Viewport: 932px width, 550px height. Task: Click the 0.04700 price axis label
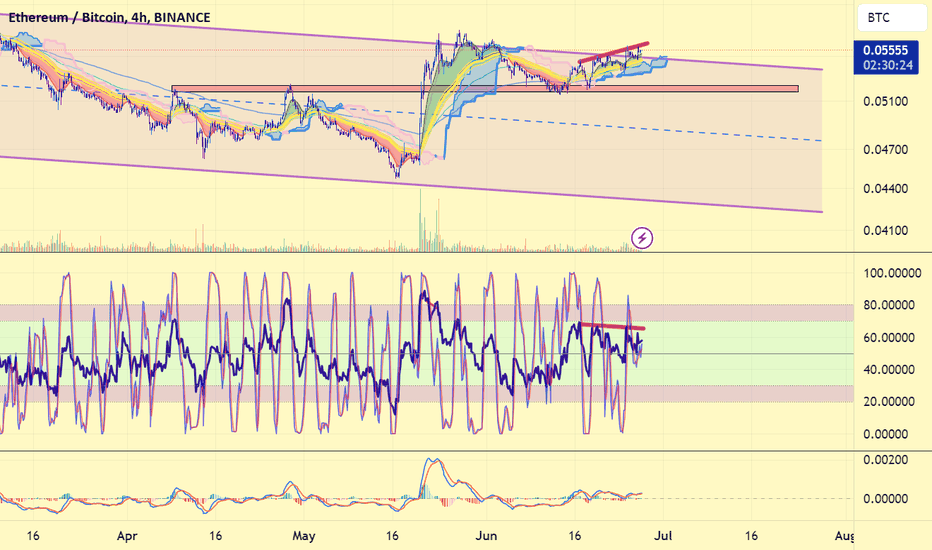tap(886, 150)
